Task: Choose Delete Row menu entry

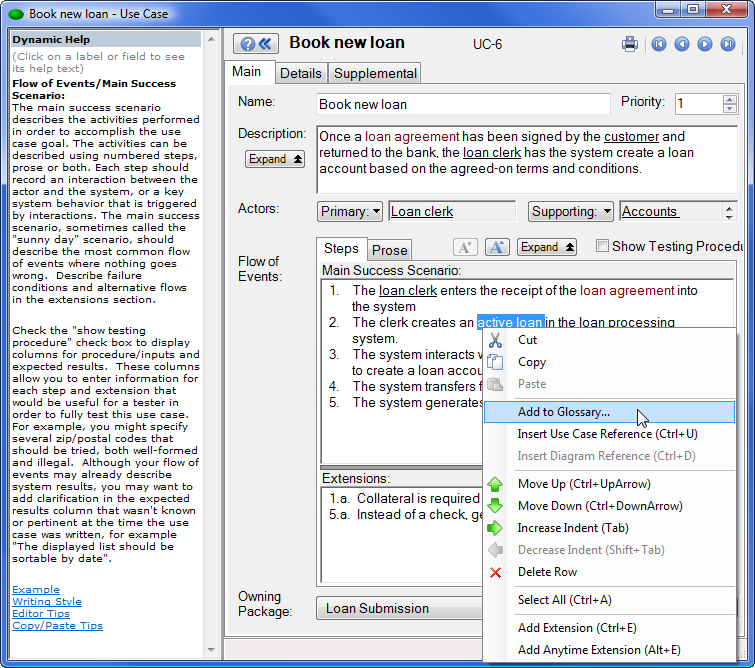Action: pyautogui.click(x=609, y=572)
